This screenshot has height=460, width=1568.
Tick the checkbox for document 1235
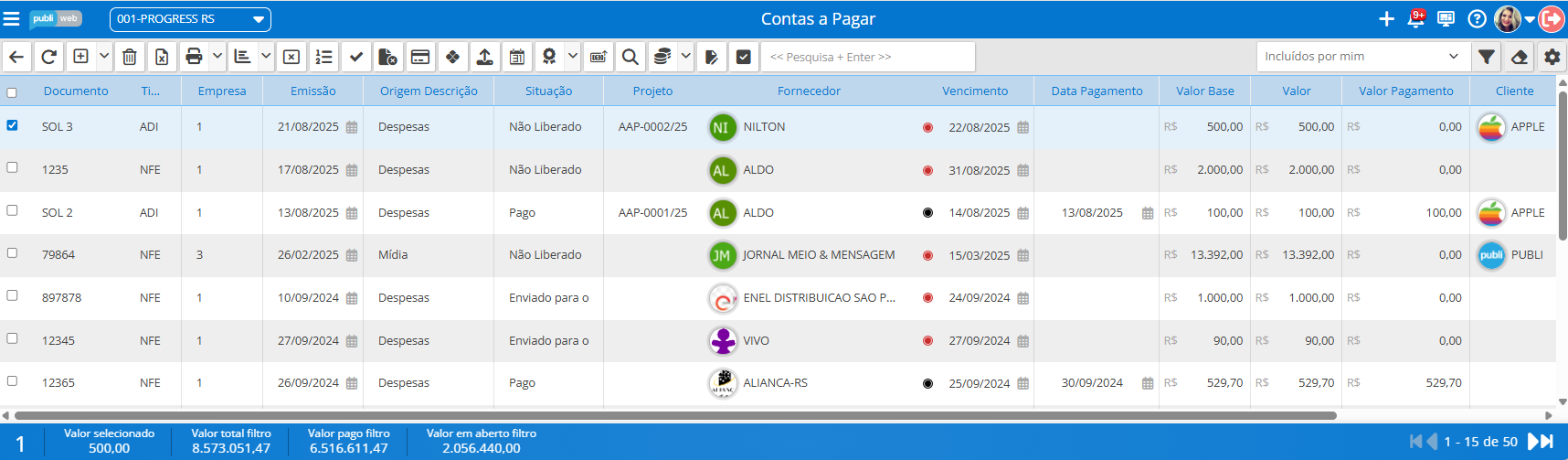12,167
